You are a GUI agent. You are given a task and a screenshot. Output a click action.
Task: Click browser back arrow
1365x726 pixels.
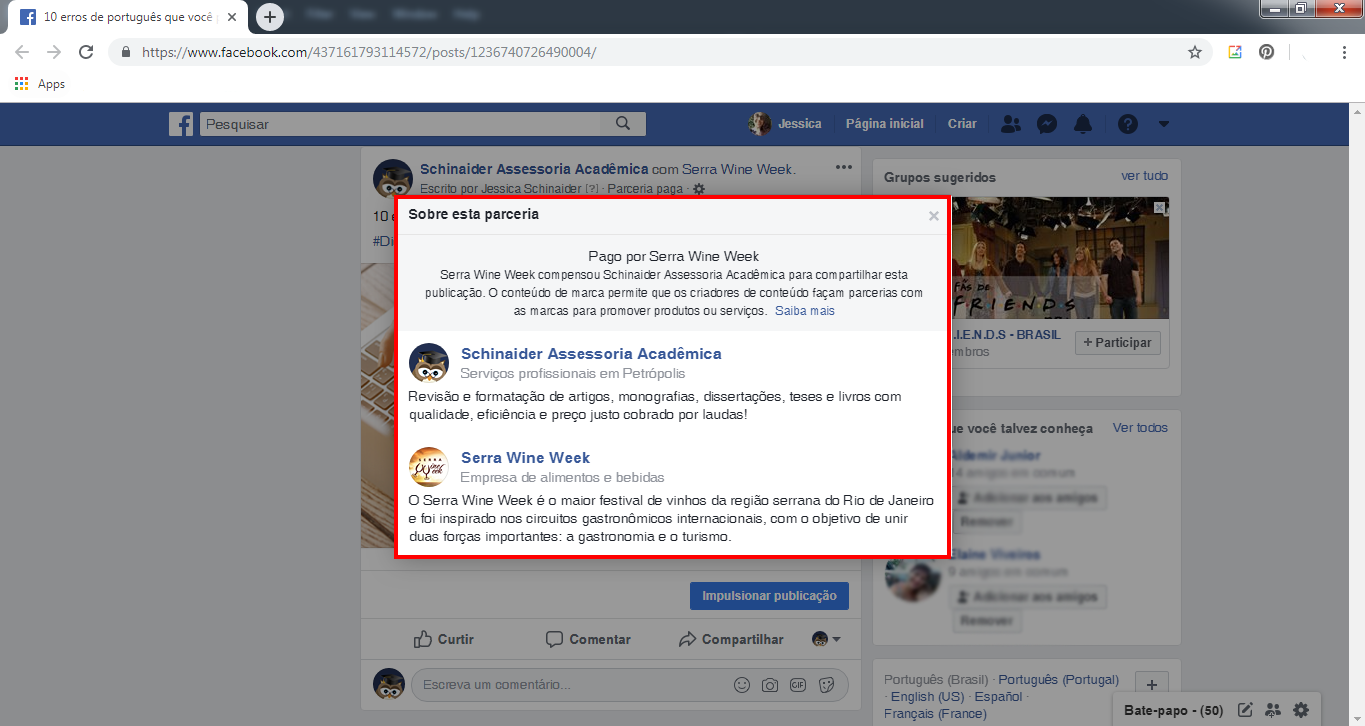[x=22, y=52]
